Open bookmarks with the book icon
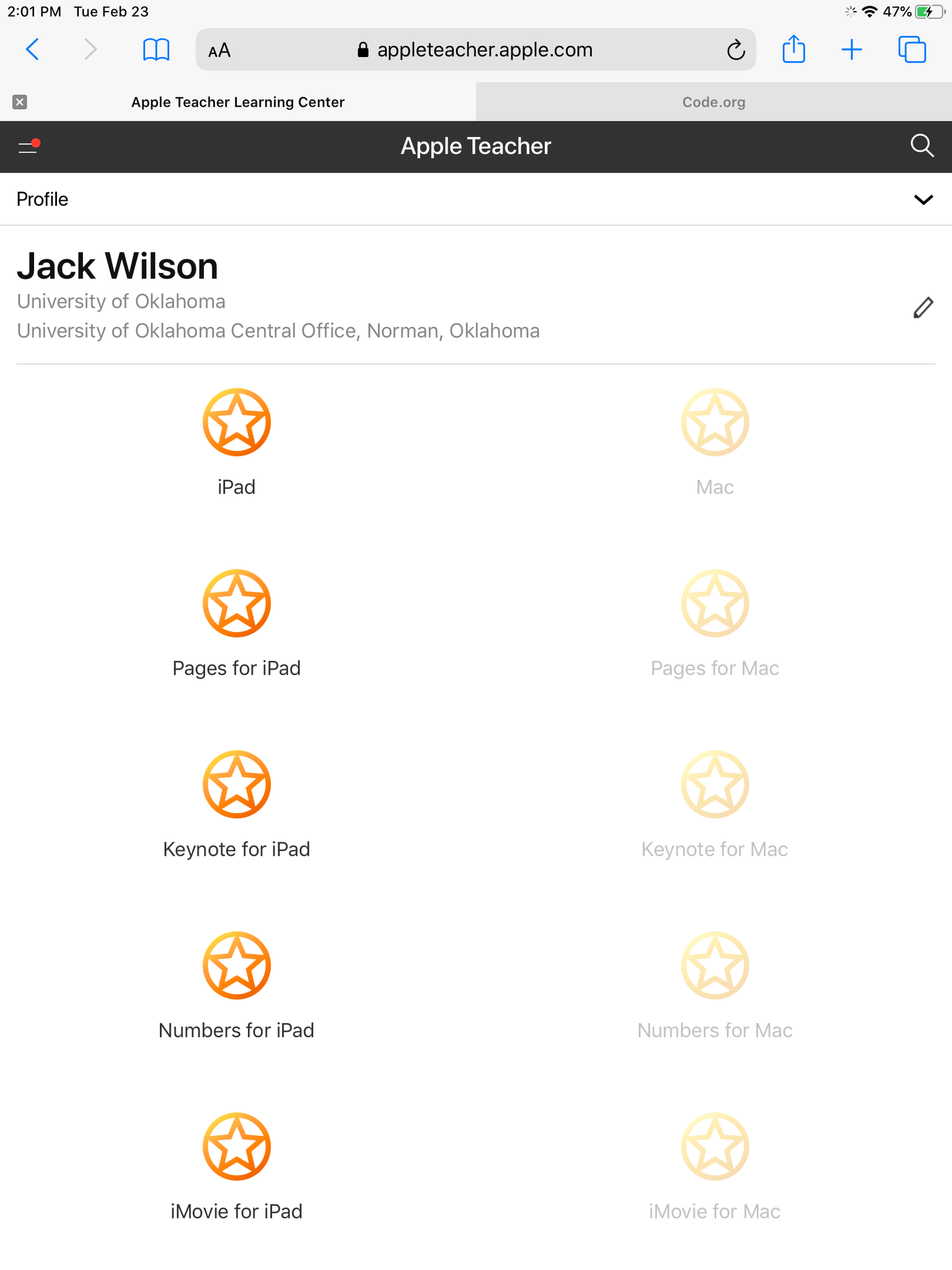The image size is (952, 1270). (x=156, y=50)
